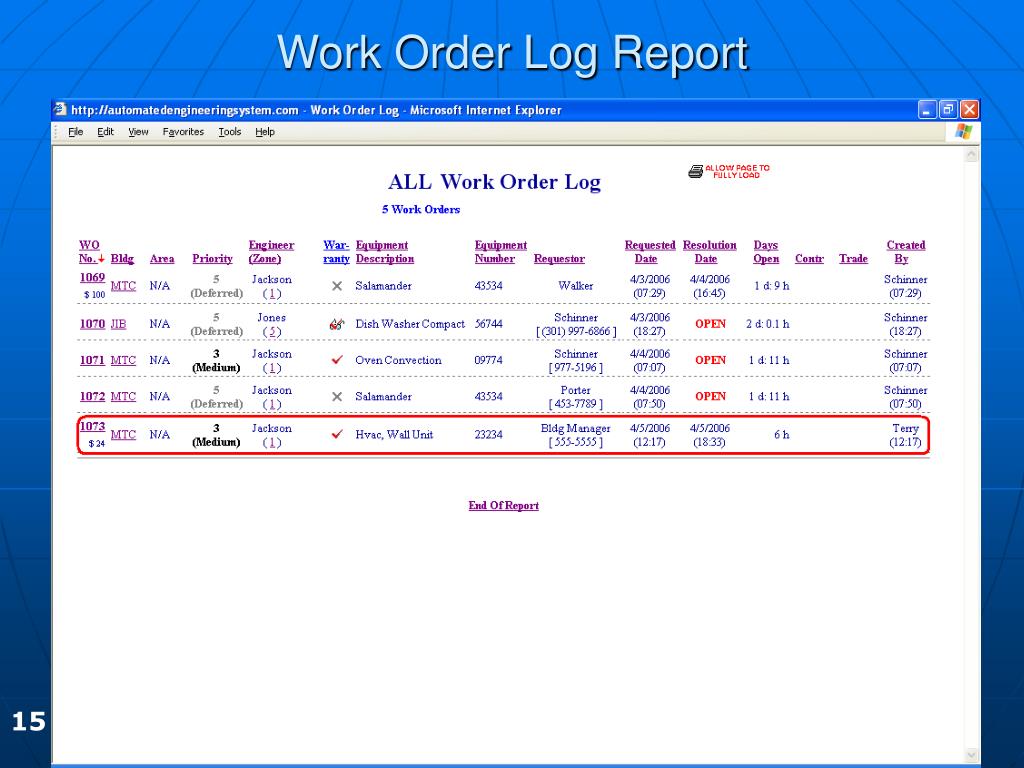Sort by Trade column header

pos(853,259)
